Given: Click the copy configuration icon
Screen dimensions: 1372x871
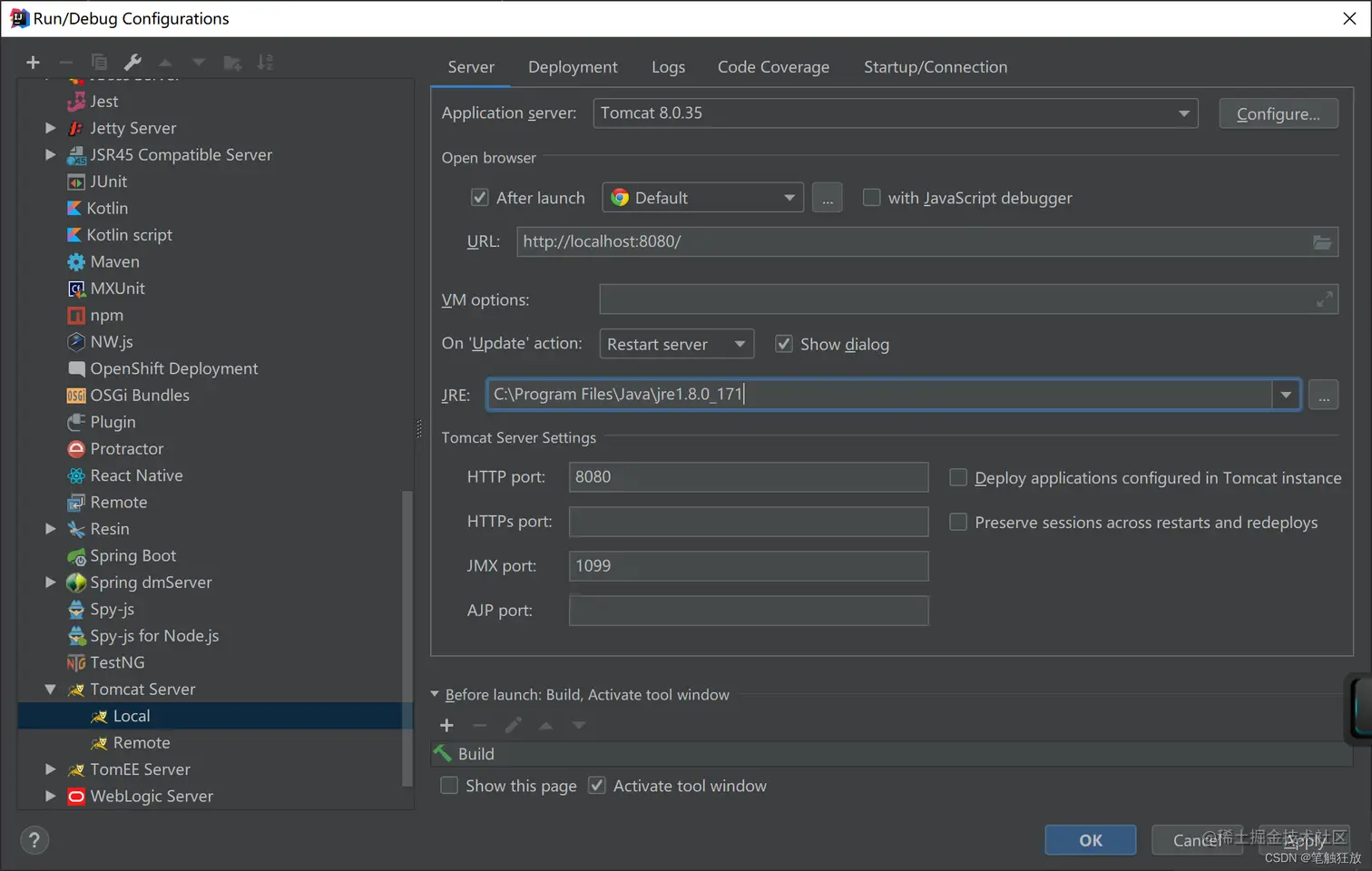Looking at the screenshot, I should [99, 63].
